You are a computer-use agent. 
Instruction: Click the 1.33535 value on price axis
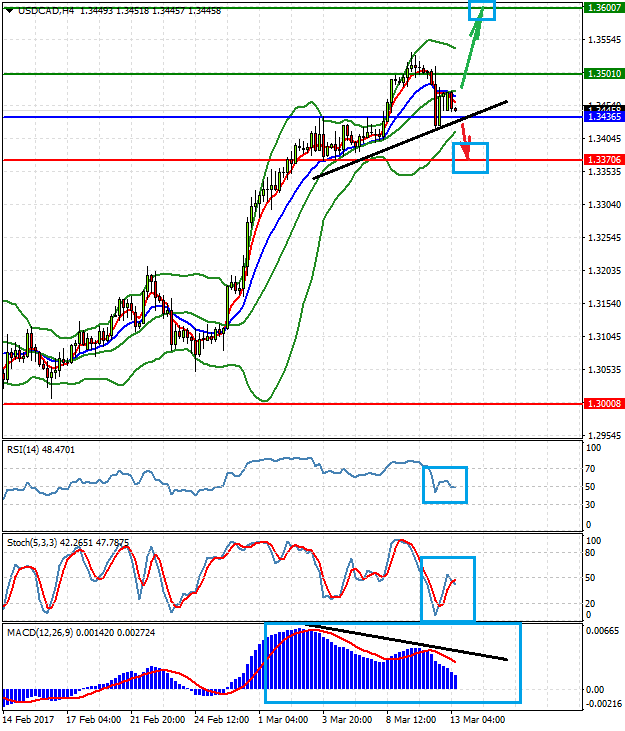click(604, 172)
